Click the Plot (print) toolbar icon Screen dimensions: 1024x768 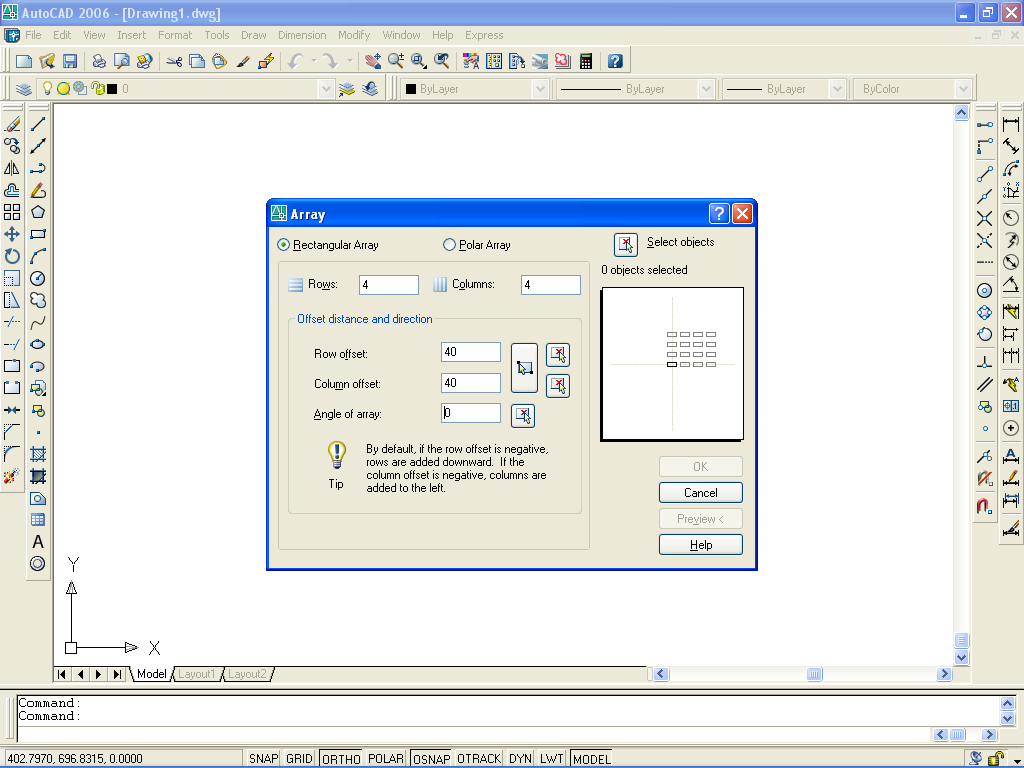click(99, 61)
